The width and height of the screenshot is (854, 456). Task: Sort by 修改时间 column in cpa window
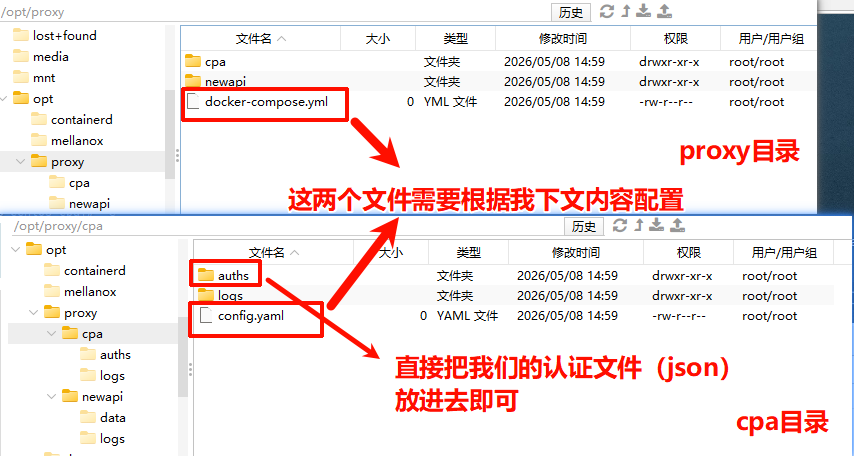(576, 253)
